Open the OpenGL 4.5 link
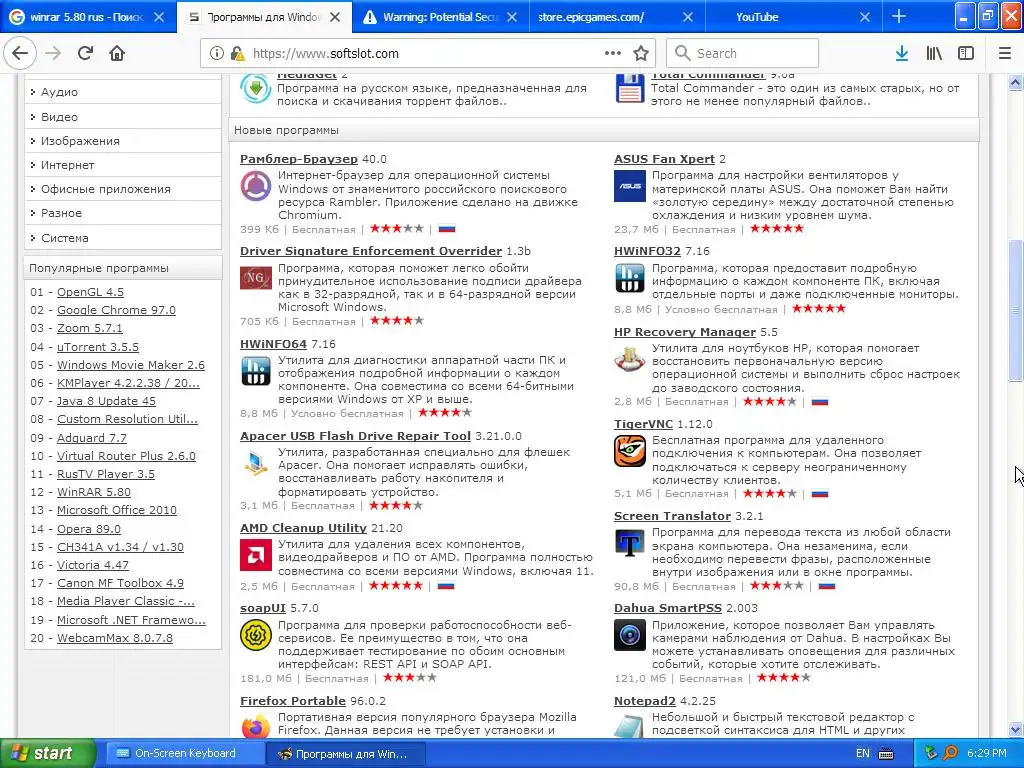Screen dimensions: 1024x768 tap(90, 292)
